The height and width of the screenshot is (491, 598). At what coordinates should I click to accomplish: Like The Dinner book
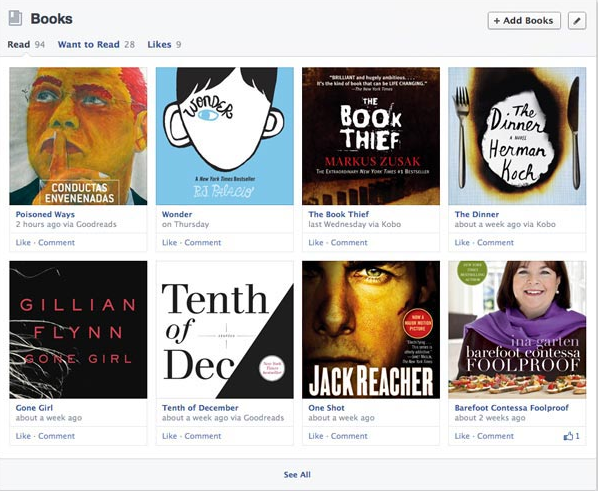(462, 242)
